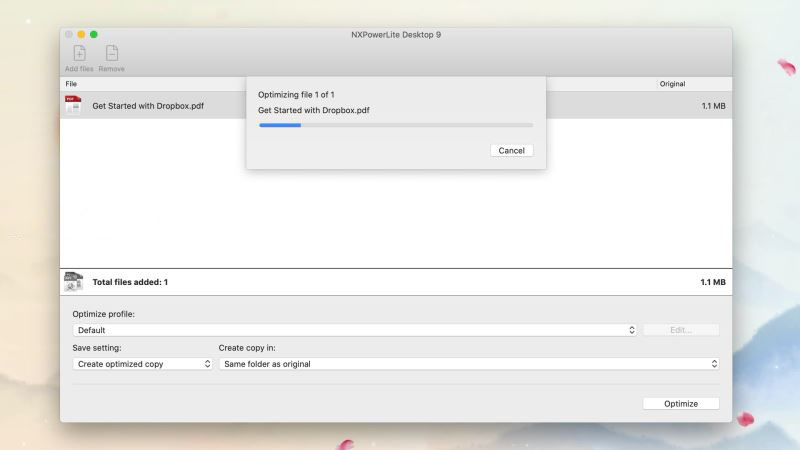The height and width of the screenshot is (450, 800).
Task: Click the Total files added: 1 text
Action: click(130, 282)
